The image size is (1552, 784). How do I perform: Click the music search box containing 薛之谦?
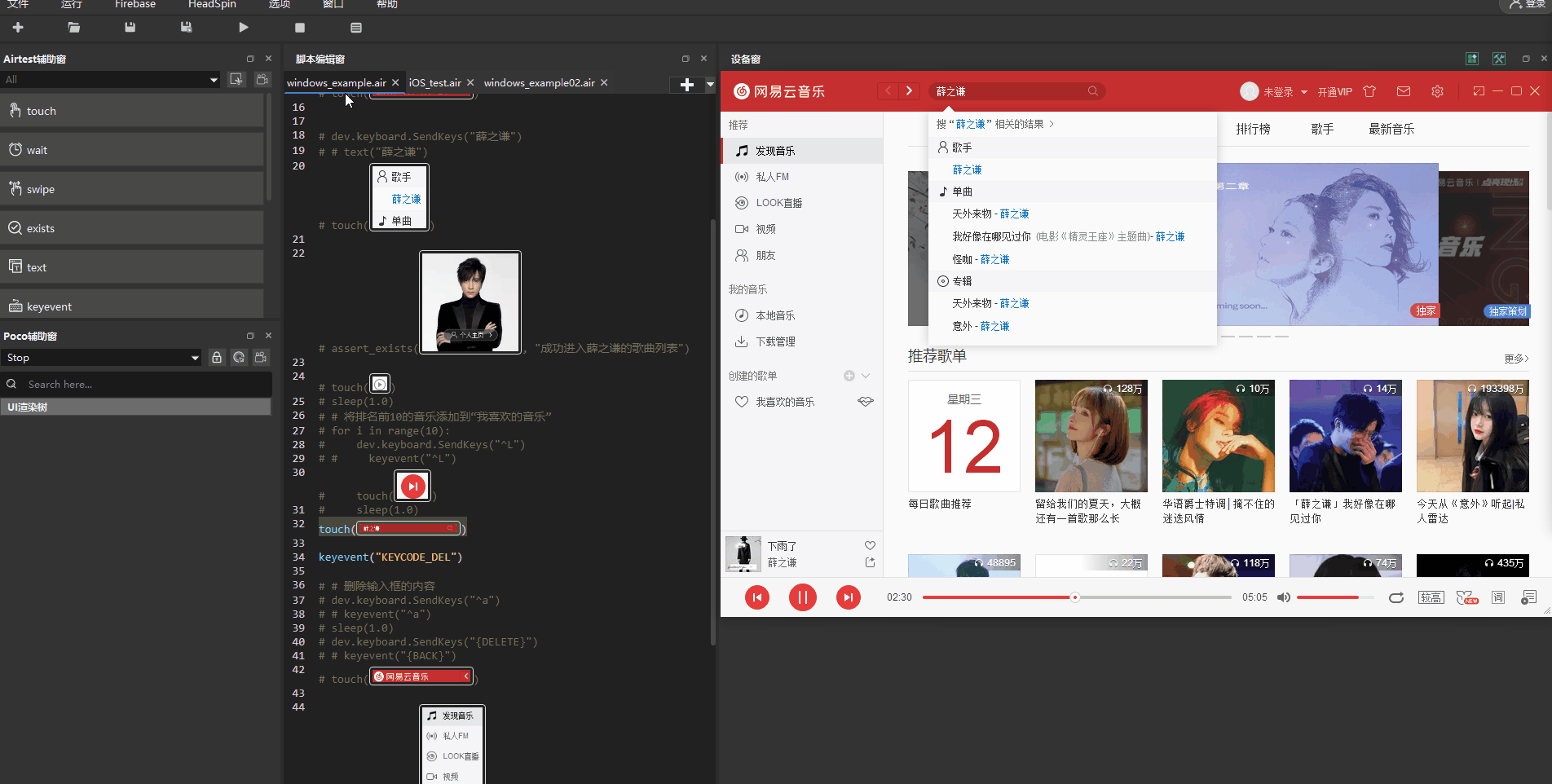[x=1016, y=91]
